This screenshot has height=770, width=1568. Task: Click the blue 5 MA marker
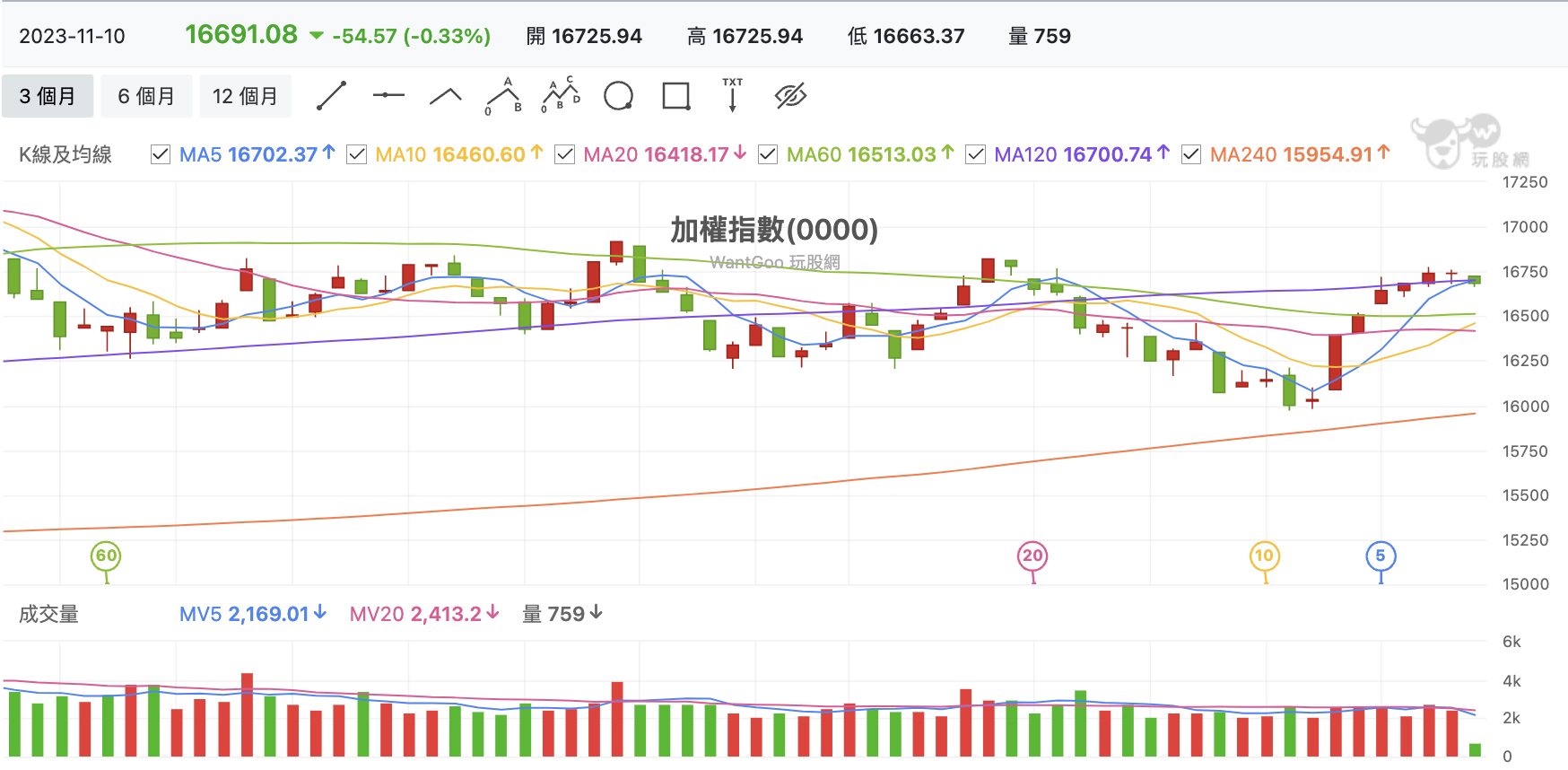click(x=1381, y=556)
